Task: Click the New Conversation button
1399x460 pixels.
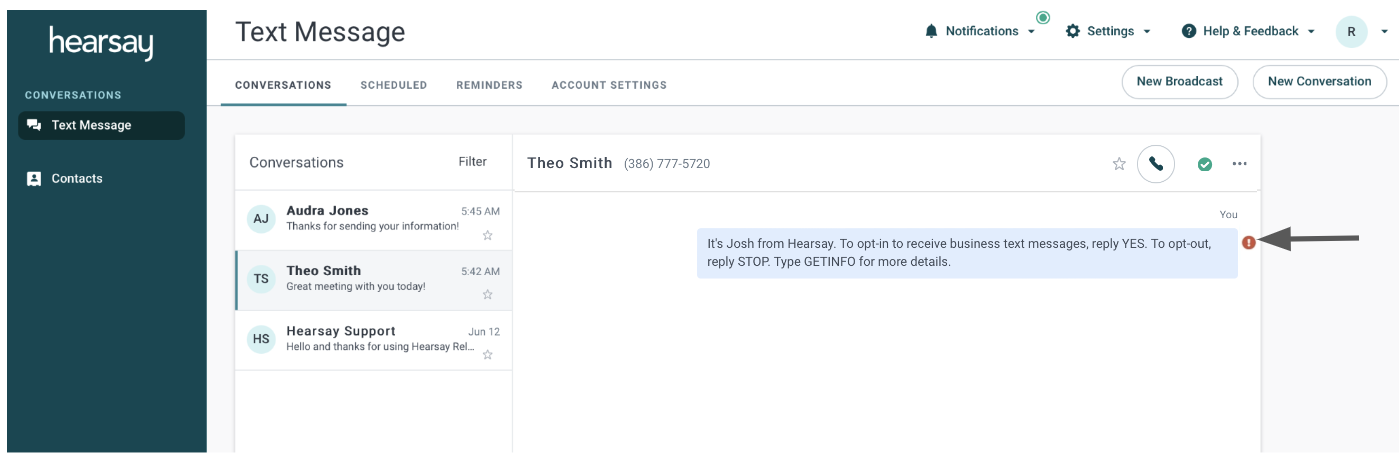Action: (1320, 82)
